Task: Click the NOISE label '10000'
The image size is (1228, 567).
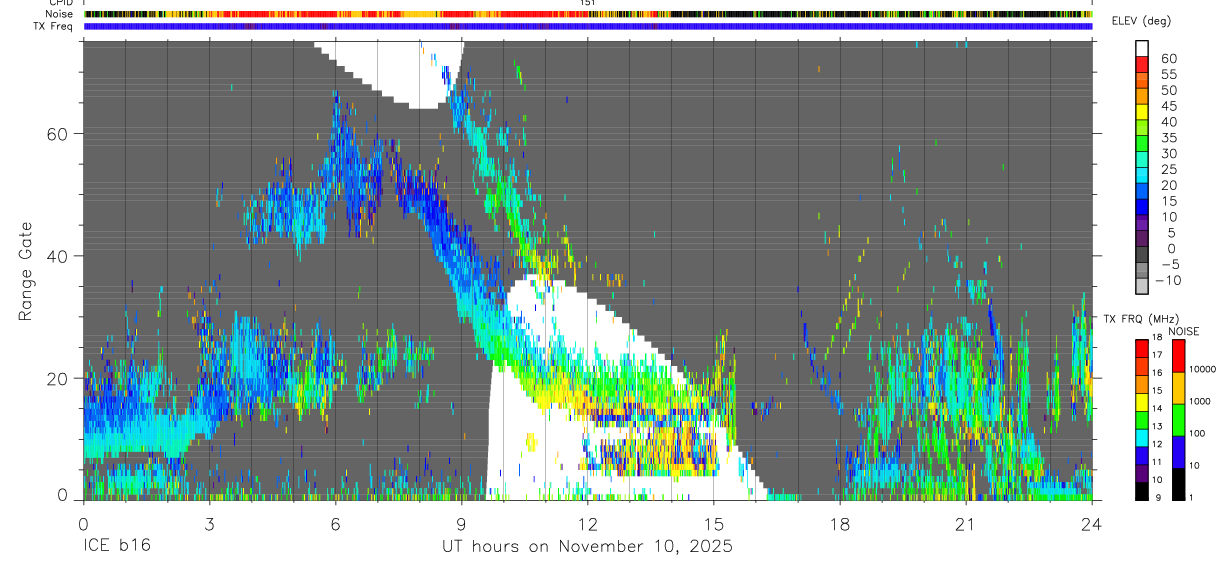Action: [x=1202, y=370]
